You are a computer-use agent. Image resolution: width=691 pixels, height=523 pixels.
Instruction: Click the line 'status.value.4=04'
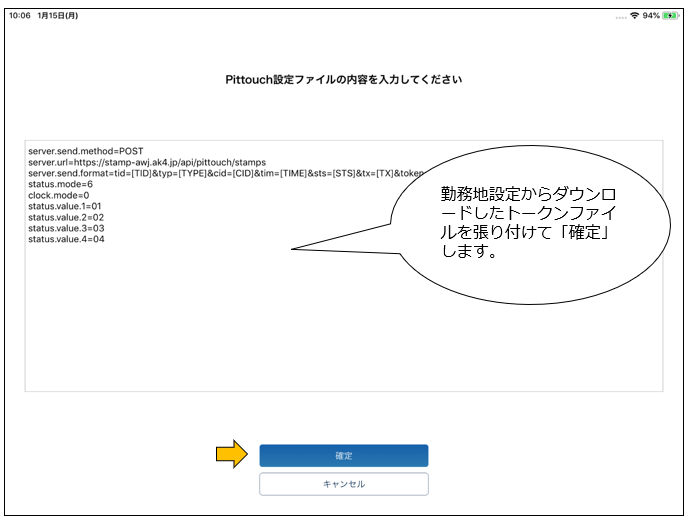tap(66, 239)
